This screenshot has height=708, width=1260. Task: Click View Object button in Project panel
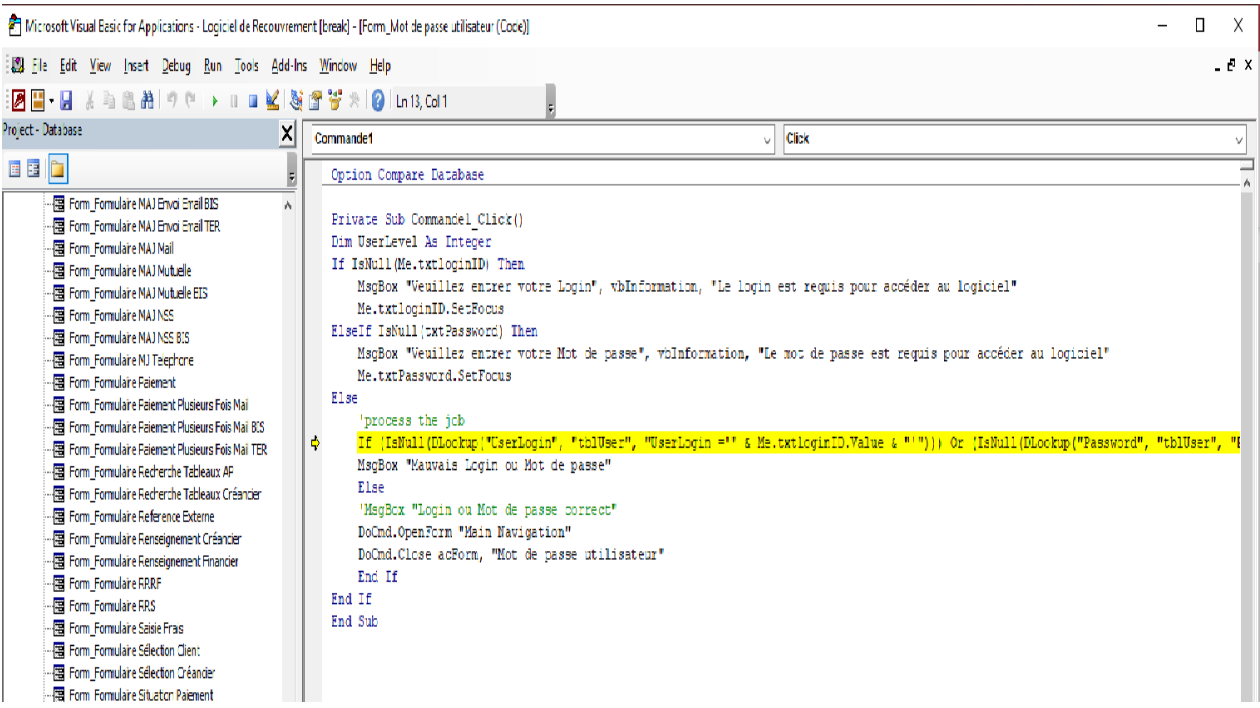(x=34, y=169)
